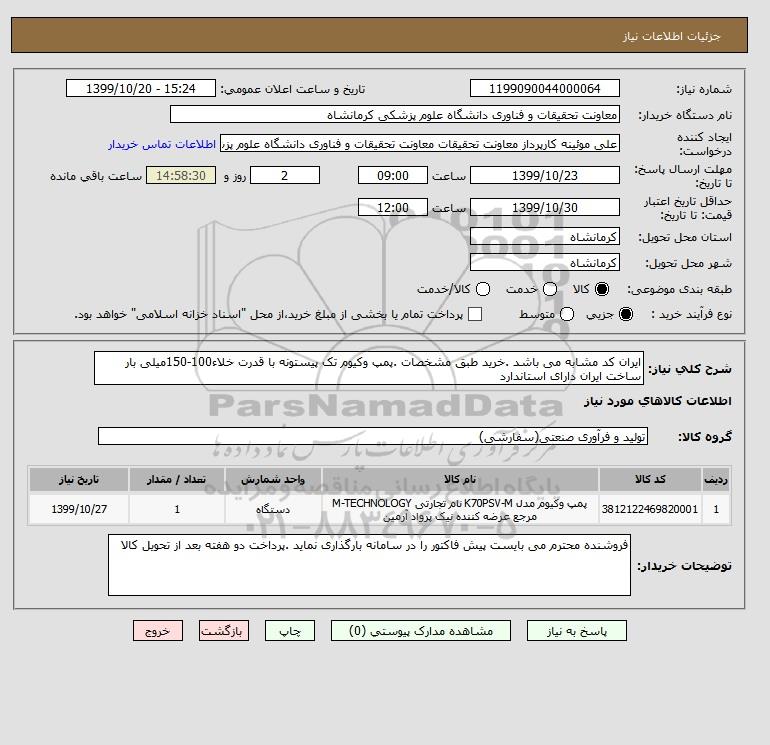Click the product name cell K70PSV-M
The height and width of the screenshot is (745, 770).
tap(460, 509)
